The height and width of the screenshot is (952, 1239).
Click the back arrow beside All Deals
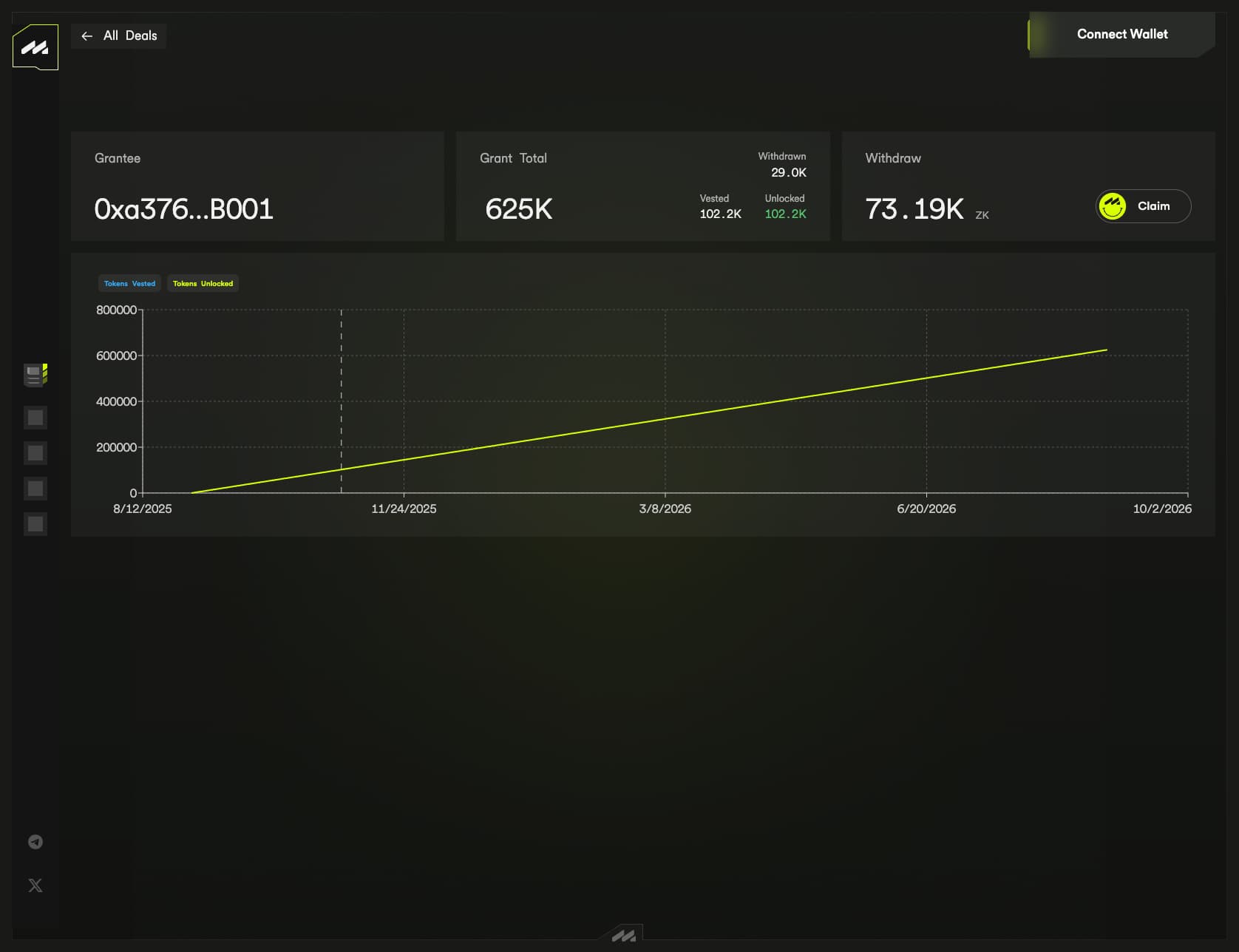point(87,35)
